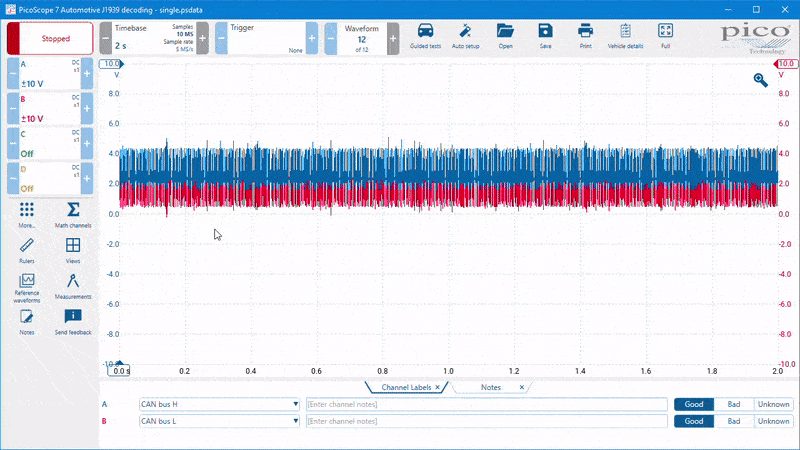Screen dimensions: 800x450
Task: Expand the CAN bus H label dropdown
Action: (x=295, y=404)
